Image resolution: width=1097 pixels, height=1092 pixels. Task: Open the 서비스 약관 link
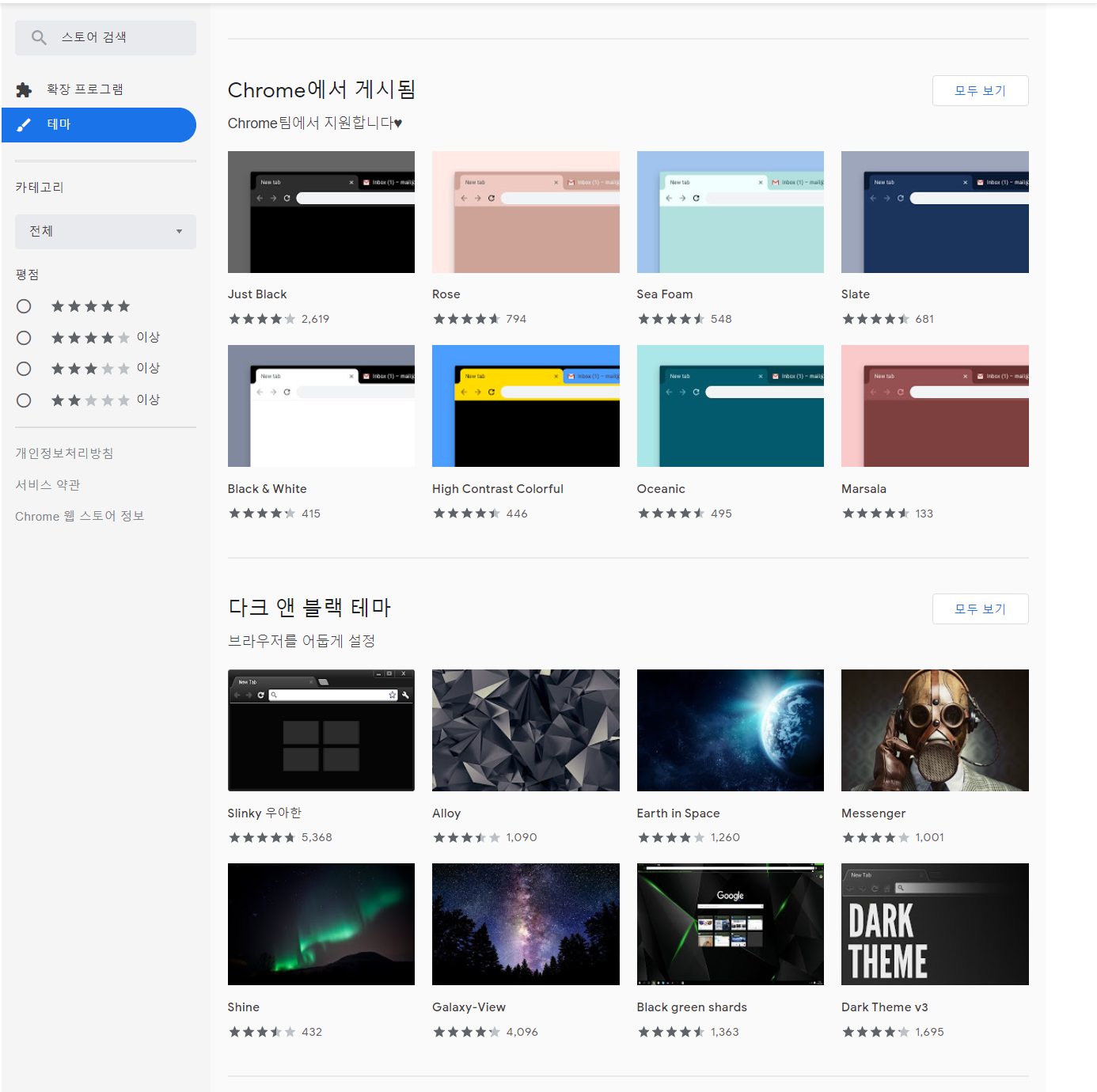click(x=47, y=485)
